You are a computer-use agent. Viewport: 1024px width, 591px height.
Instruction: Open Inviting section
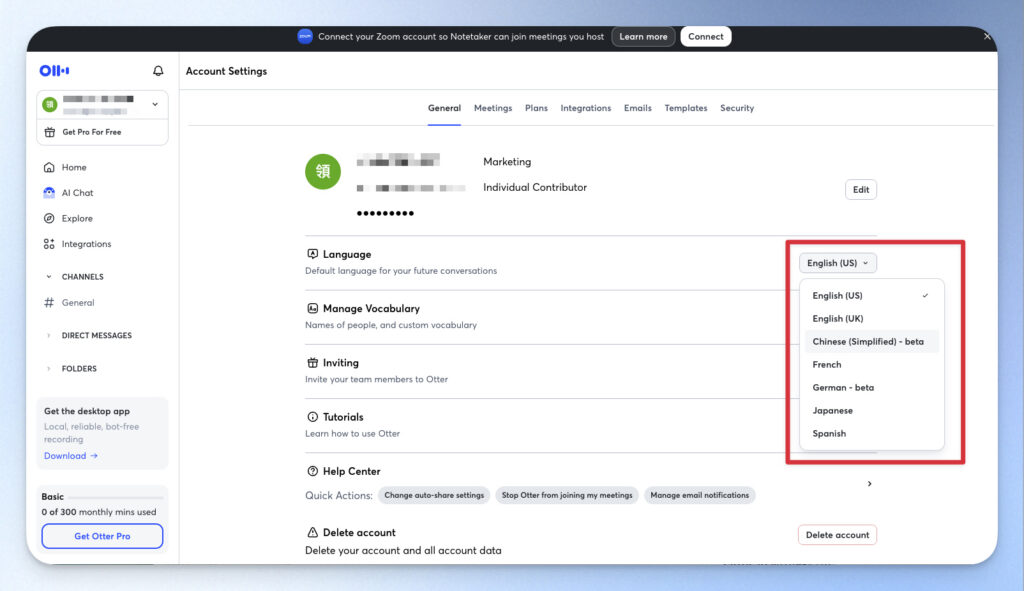(x=340, y=362)
